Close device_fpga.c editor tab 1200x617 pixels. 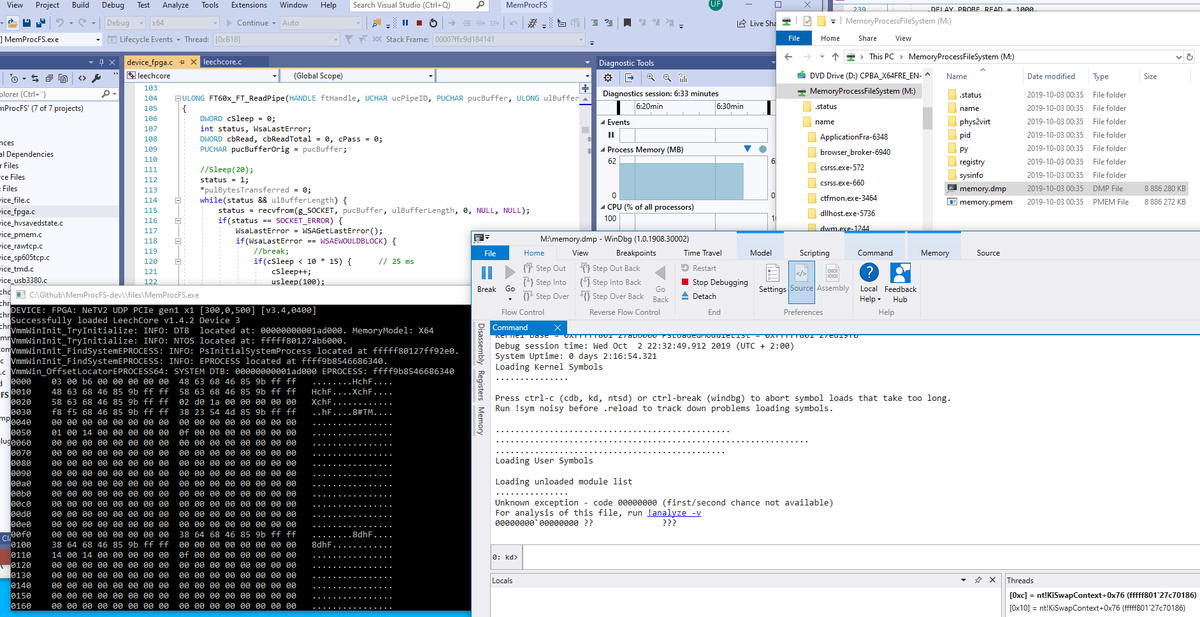[192, 62]
